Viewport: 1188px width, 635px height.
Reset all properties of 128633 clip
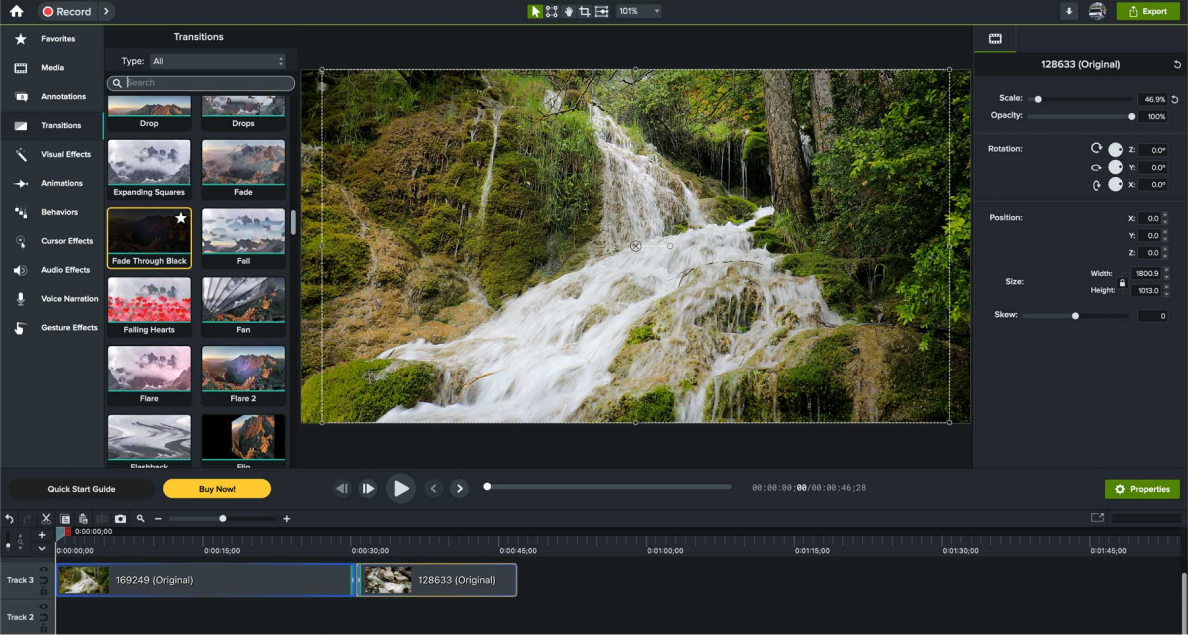[1177, 64]
